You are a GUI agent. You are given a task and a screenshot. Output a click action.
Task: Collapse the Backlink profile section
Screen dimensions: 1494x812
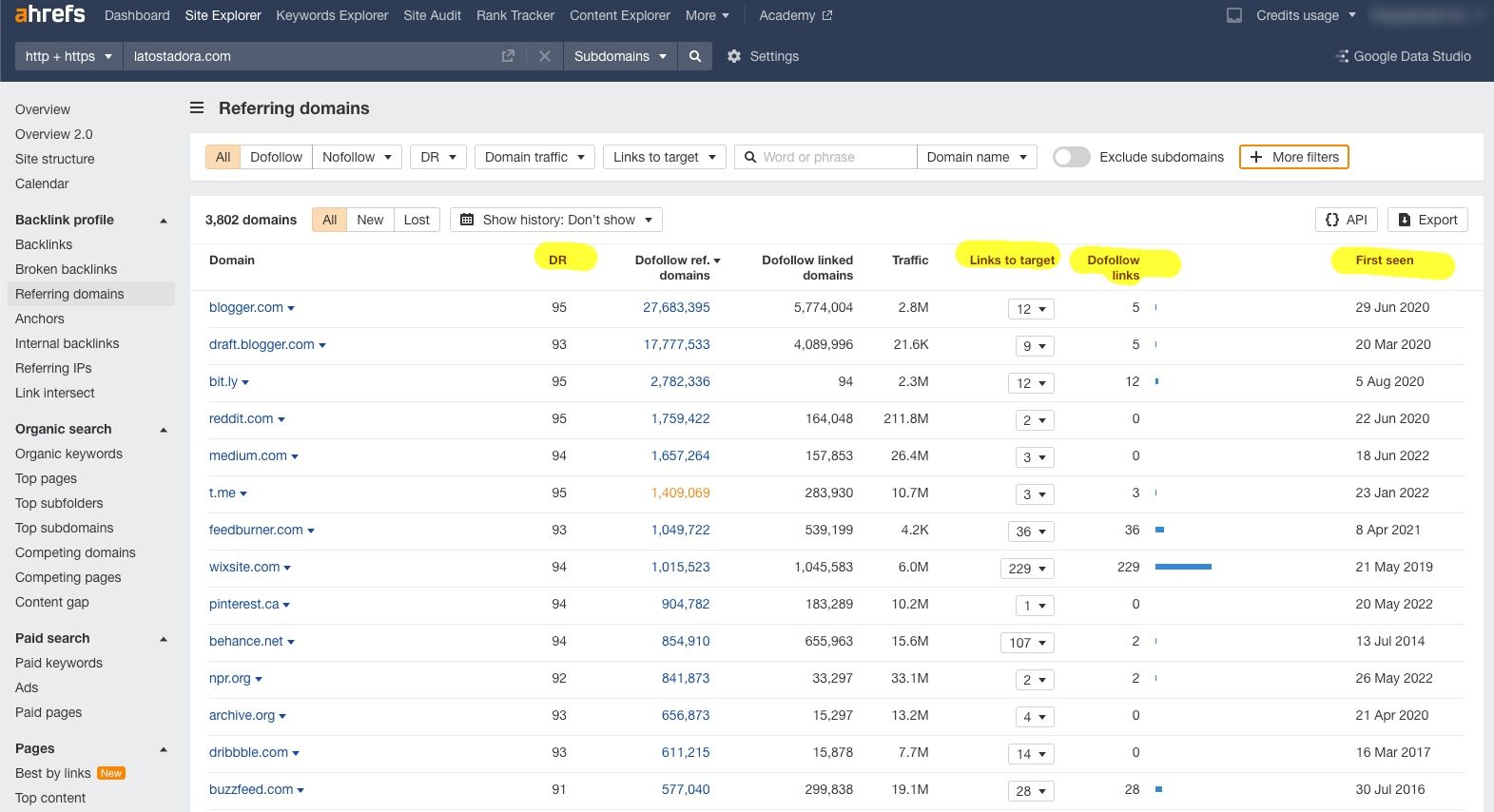(x=164, y=221)
